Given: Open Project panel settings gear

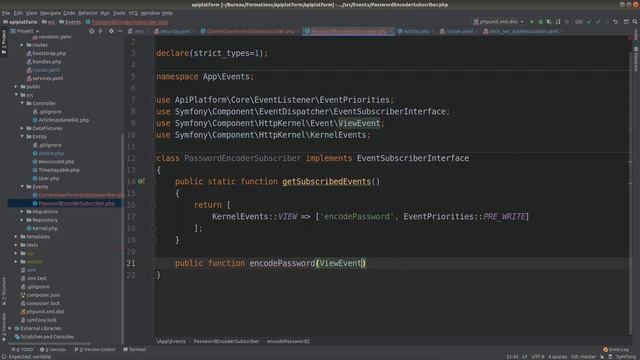Looking at the screenshot, I should pyautogui.click(x=111, y=31).
